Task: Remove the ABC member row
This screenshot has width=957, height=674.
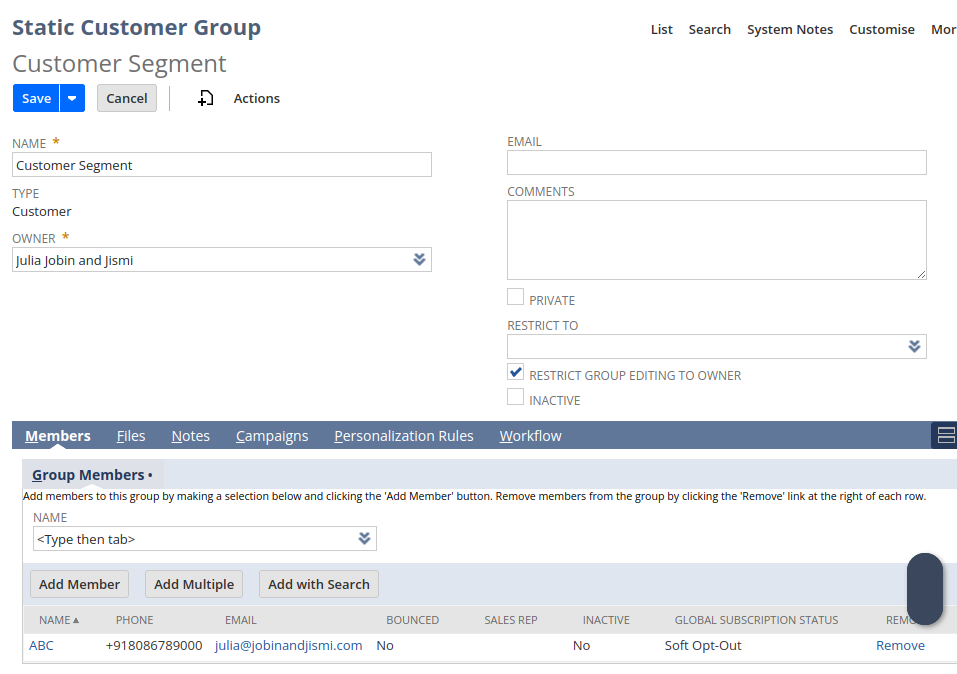Action: pyautogui.click(x=900, y=646)
